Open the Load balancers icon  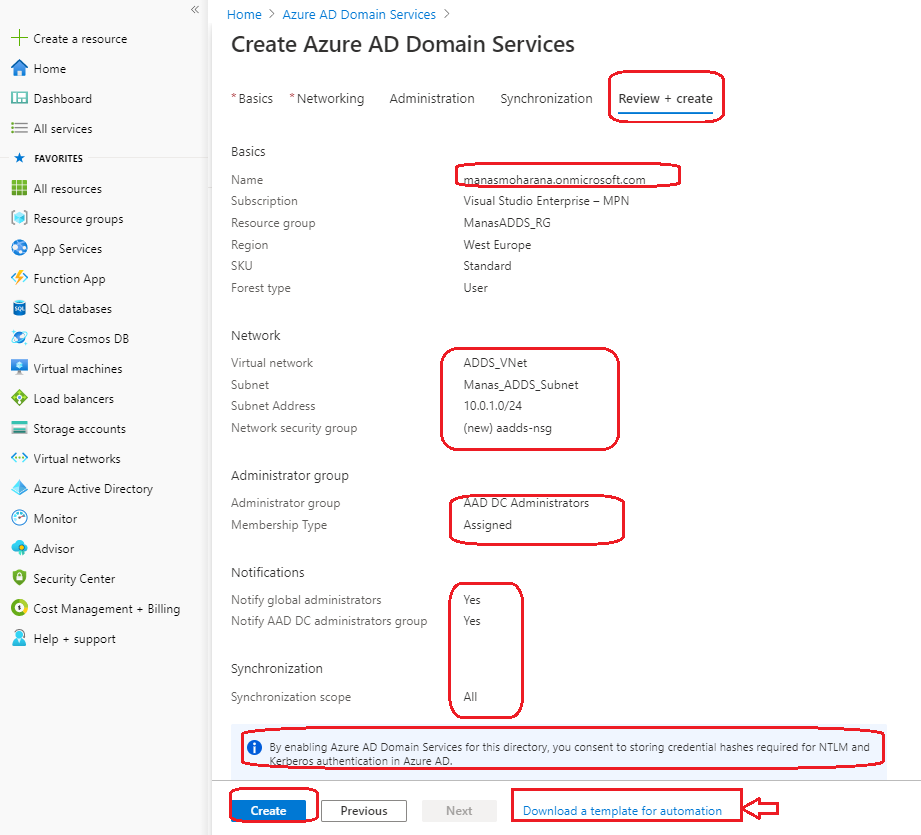click(18, 399)
